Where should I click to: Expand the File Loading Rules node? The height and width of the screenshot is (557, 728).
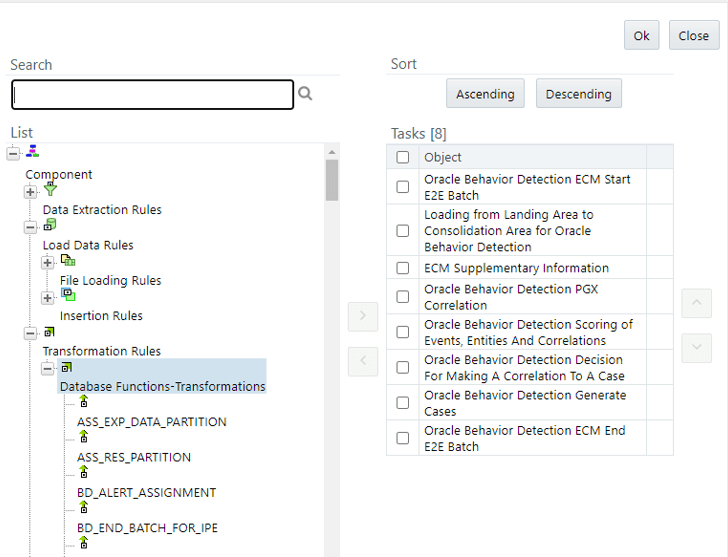[x=47, y=263]
